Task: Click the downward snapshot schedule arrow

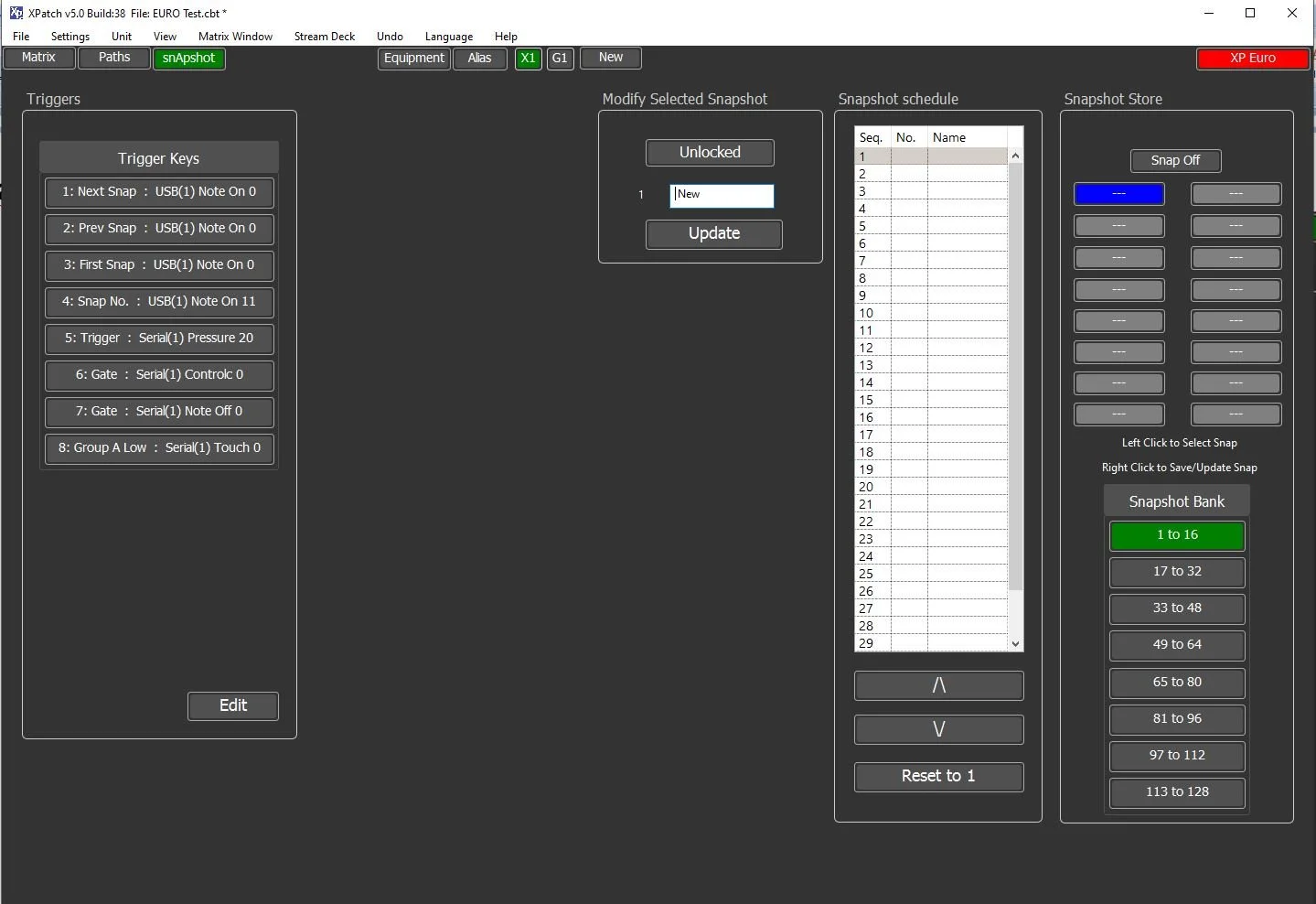Action: point(937,729)
